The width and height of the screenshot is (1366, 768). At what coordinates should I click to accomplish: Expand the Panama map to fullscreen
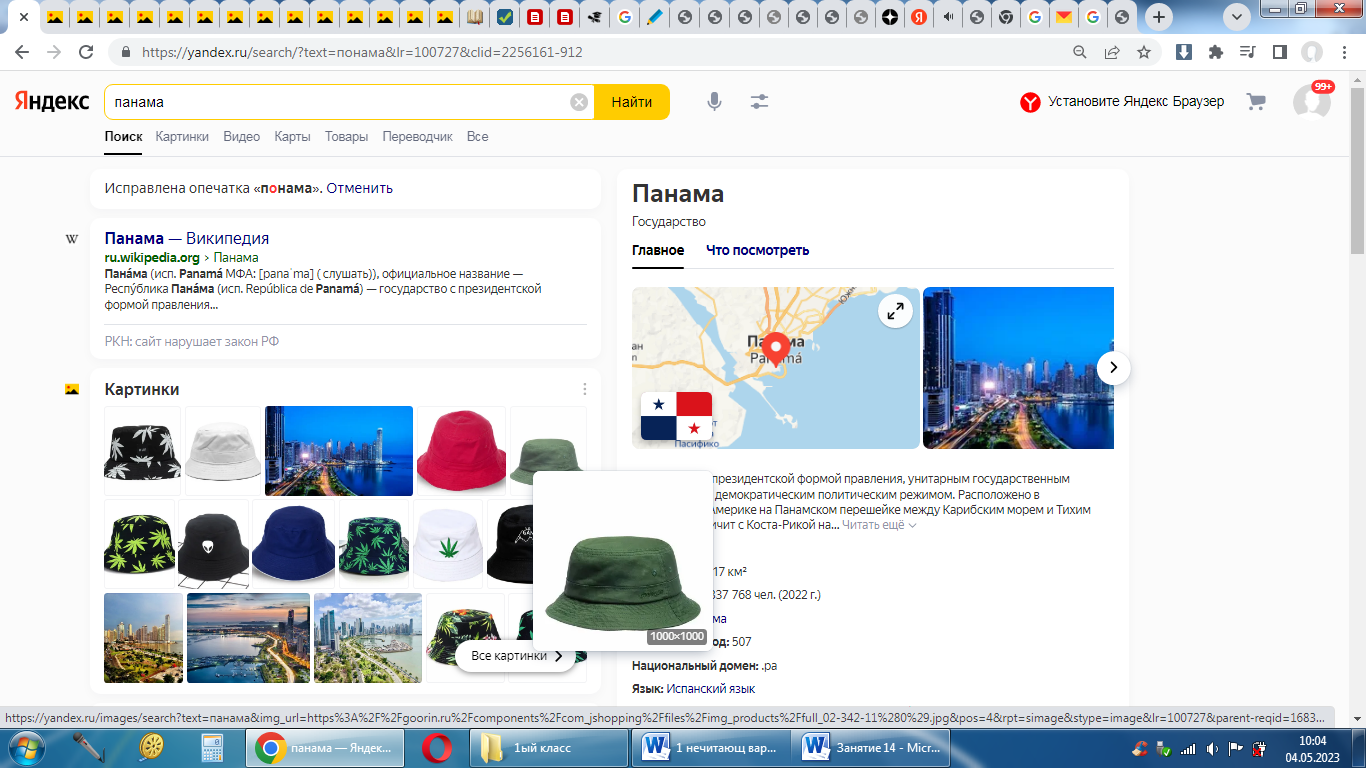[895, 312]
